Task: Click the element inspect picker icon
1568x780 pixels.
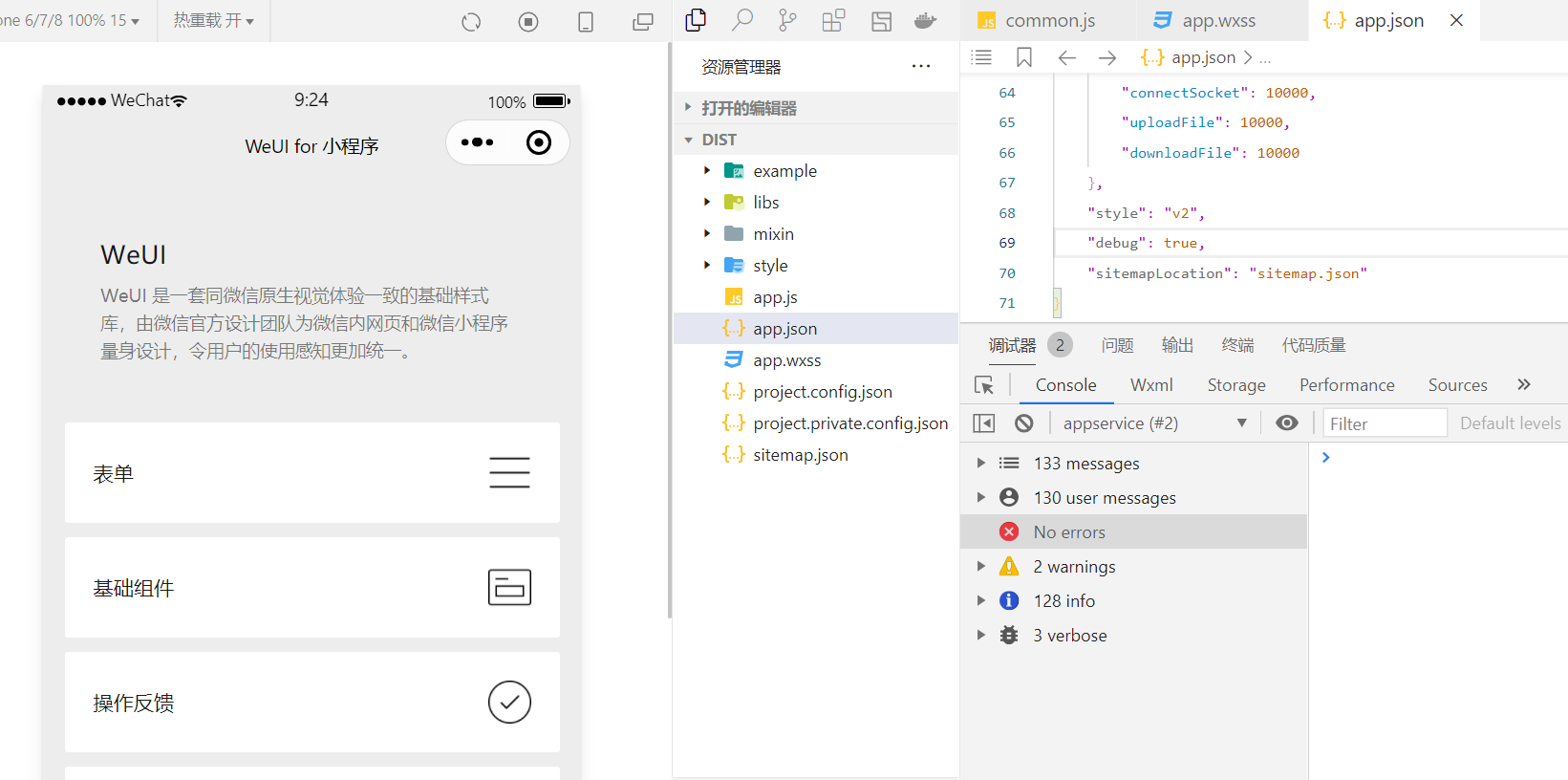Action: click(x=984, y=385)
